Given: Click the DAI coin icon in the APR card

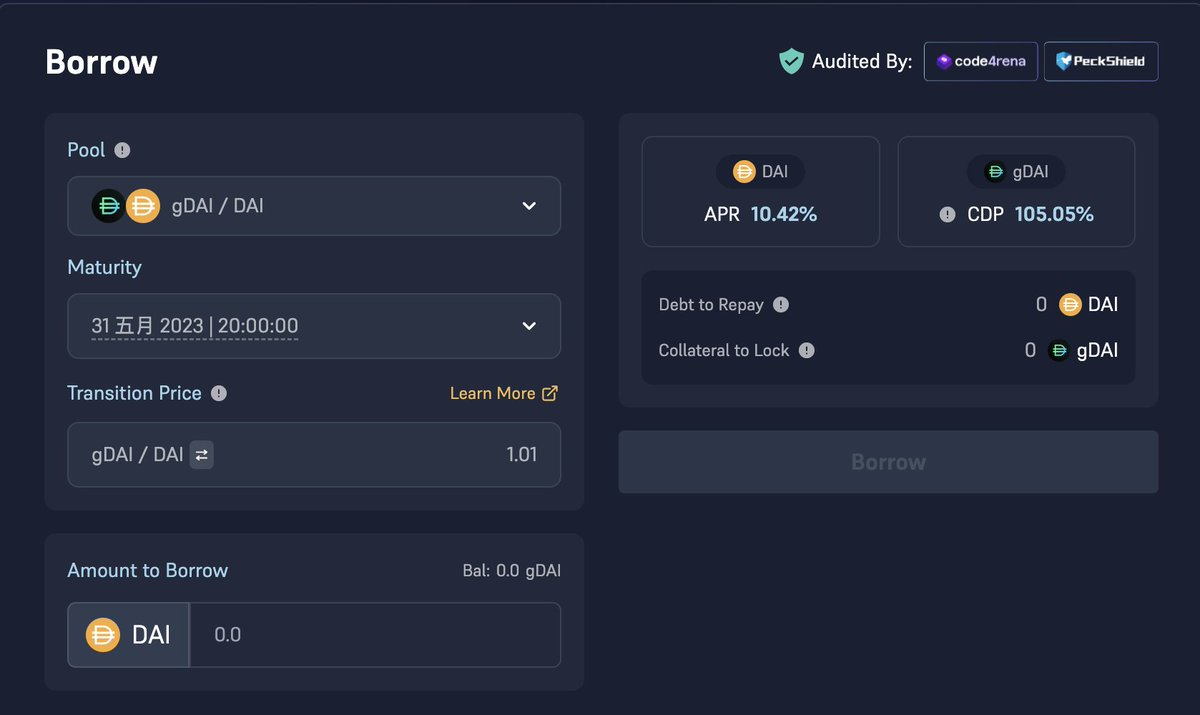Looking at the screenshot, I should pos(744,172).
